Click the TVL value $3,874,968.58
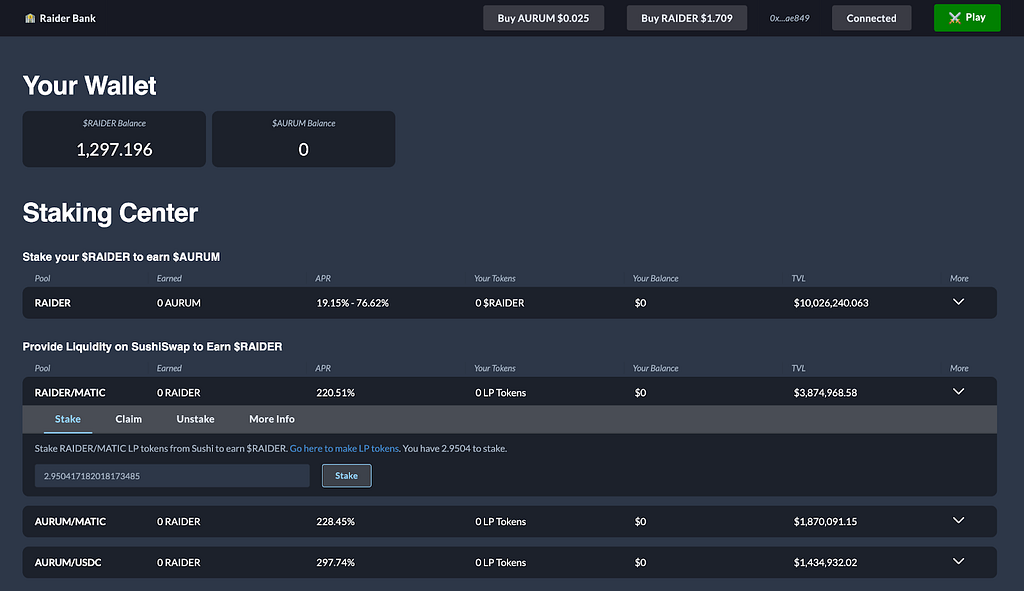The width and height of the screenshot is (1024, 591). tap(825, 392)
